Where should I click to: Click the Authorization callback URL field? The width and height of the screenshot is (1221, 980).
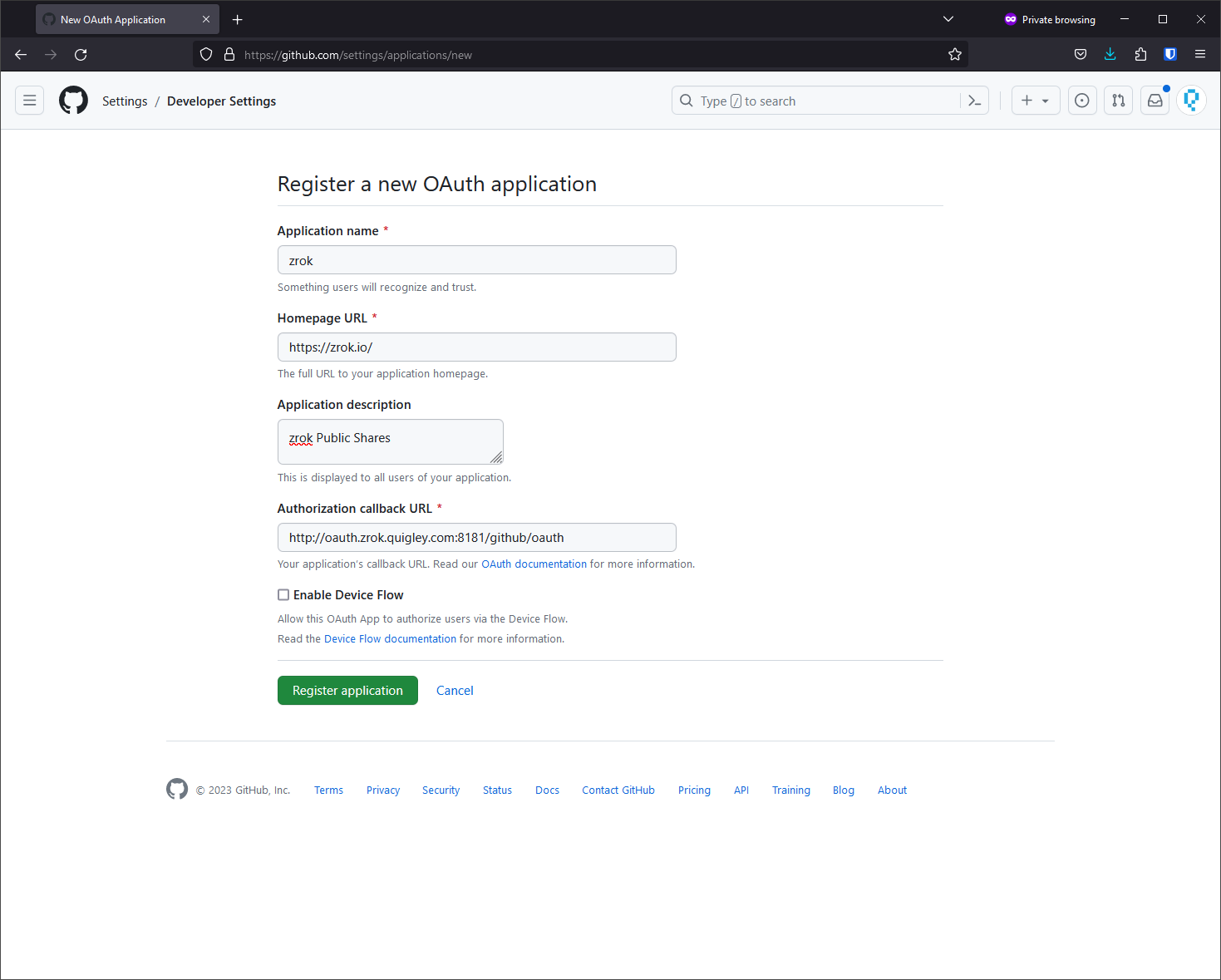coord(476,538)
